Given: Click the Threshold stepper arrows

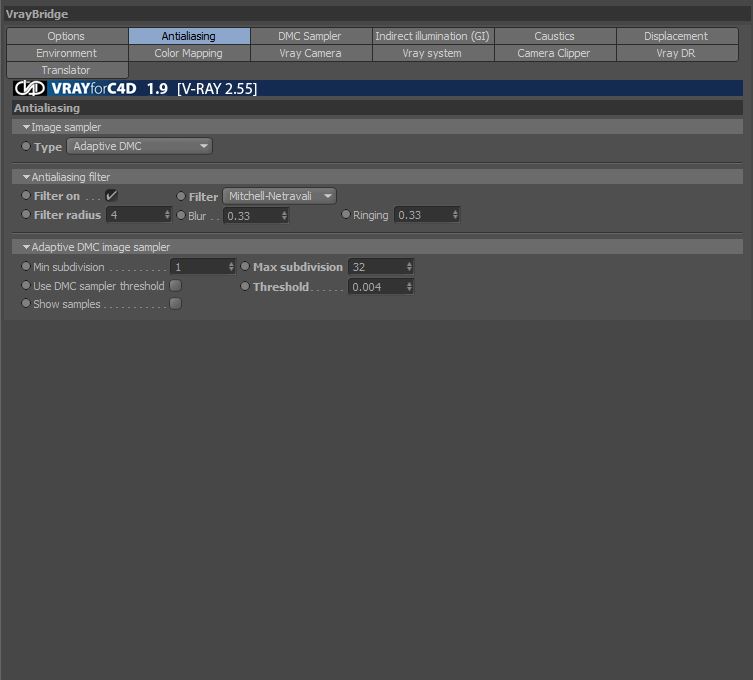Looking at the screenshot, I should 409,287.
